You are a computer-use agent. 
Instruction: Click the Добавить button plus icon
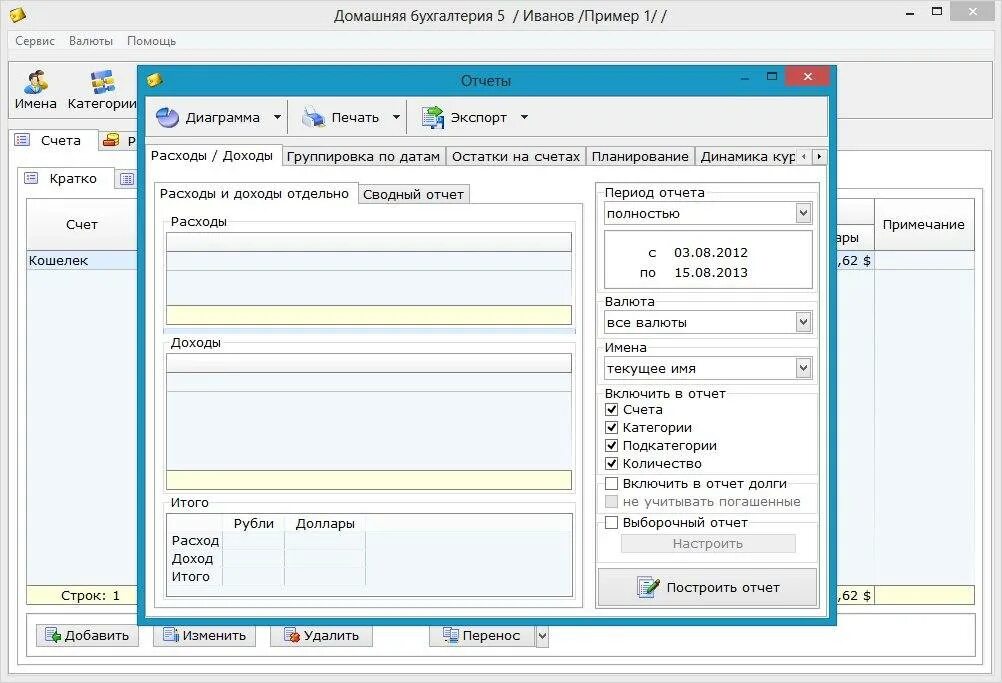tap(52, 635)
